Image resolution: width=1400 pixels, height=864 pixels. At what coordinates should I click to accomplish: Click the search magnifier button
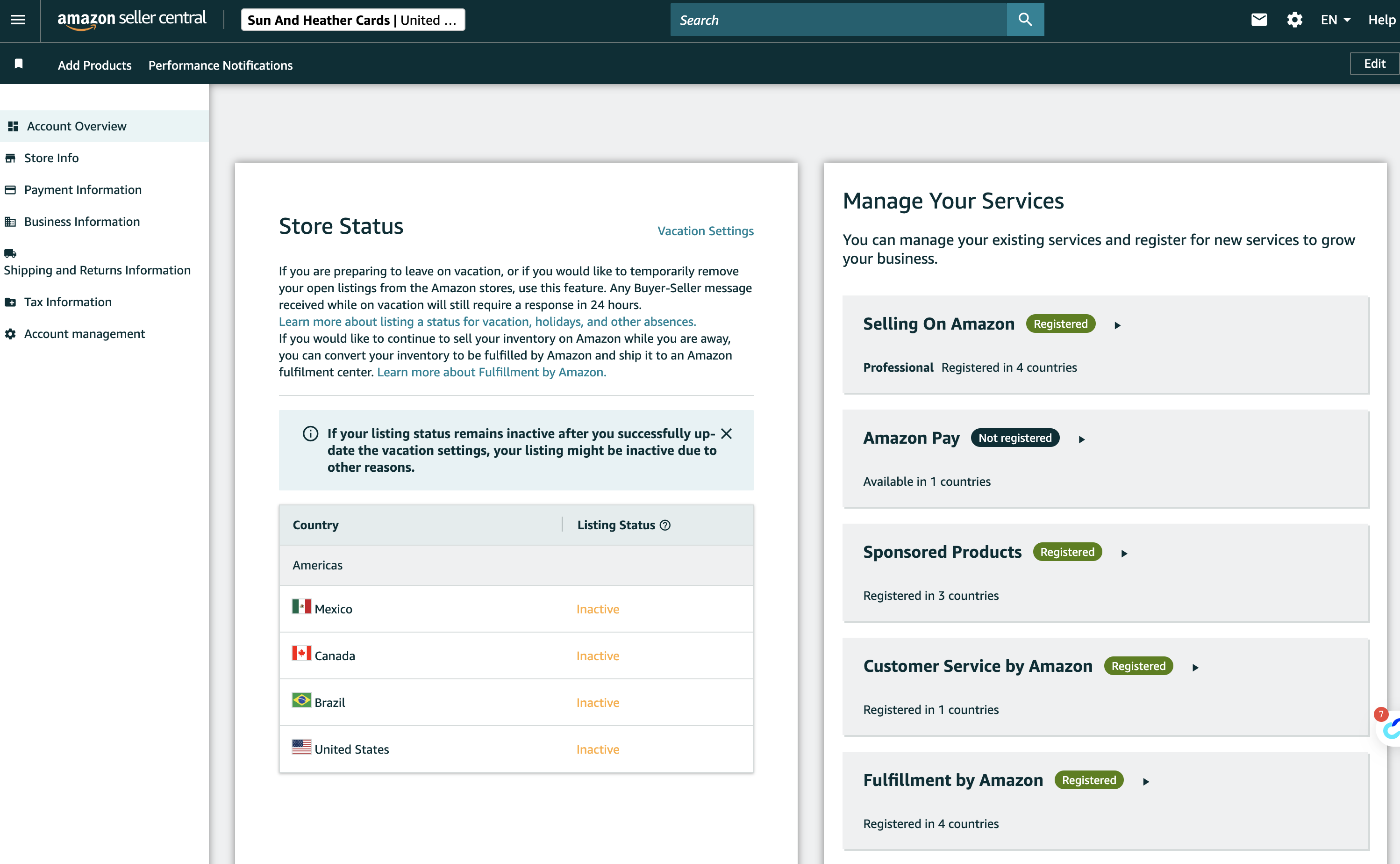1025,20
